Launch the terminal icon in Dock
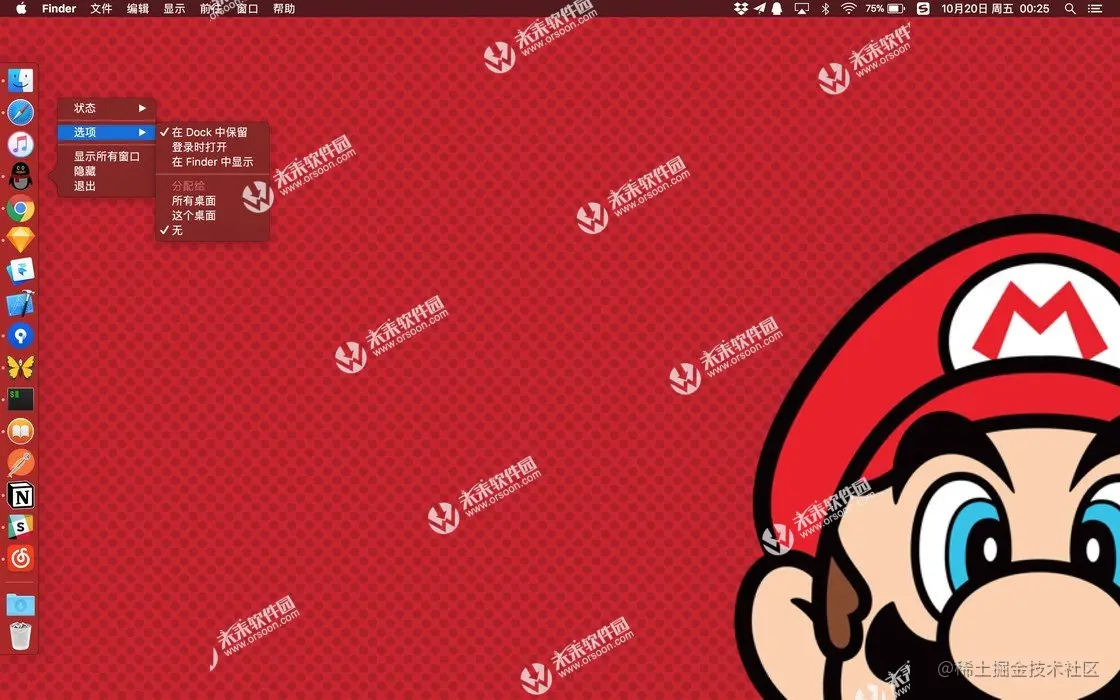The width and height of the screenshot is (1120, 700). pyautogui.click(x=20, y=399)
